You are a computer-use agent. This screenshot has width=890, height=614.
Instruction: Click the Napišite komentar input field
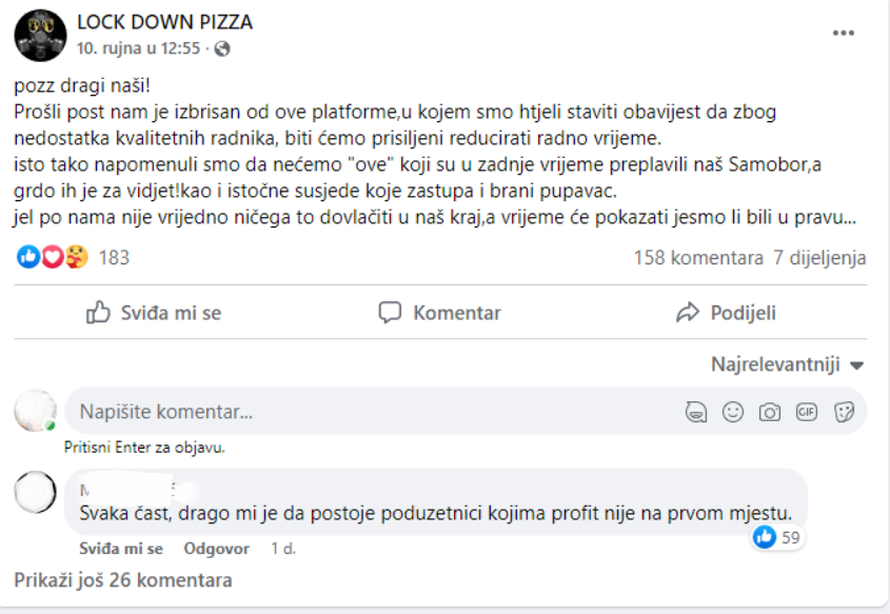pyautogui.click(x=300, y=411)
